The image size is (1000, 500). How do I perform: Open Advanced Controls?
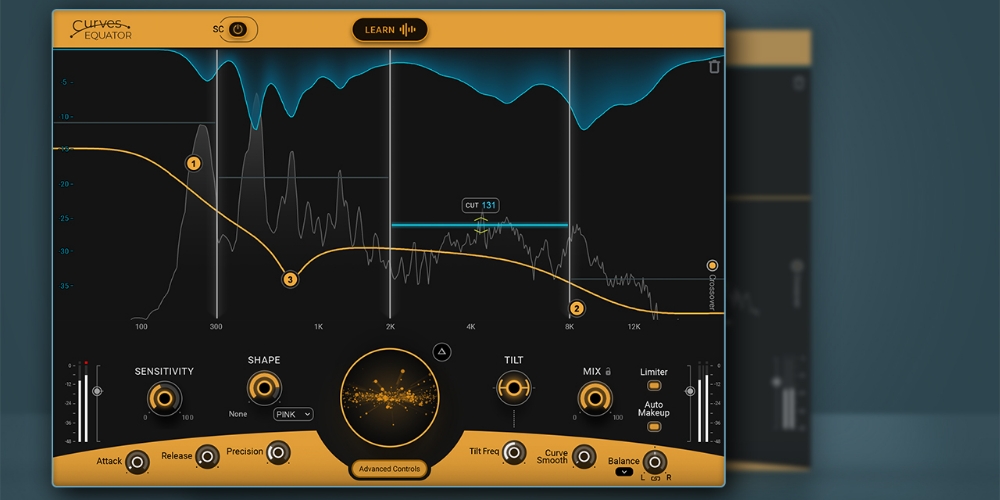tap(390, 469)
